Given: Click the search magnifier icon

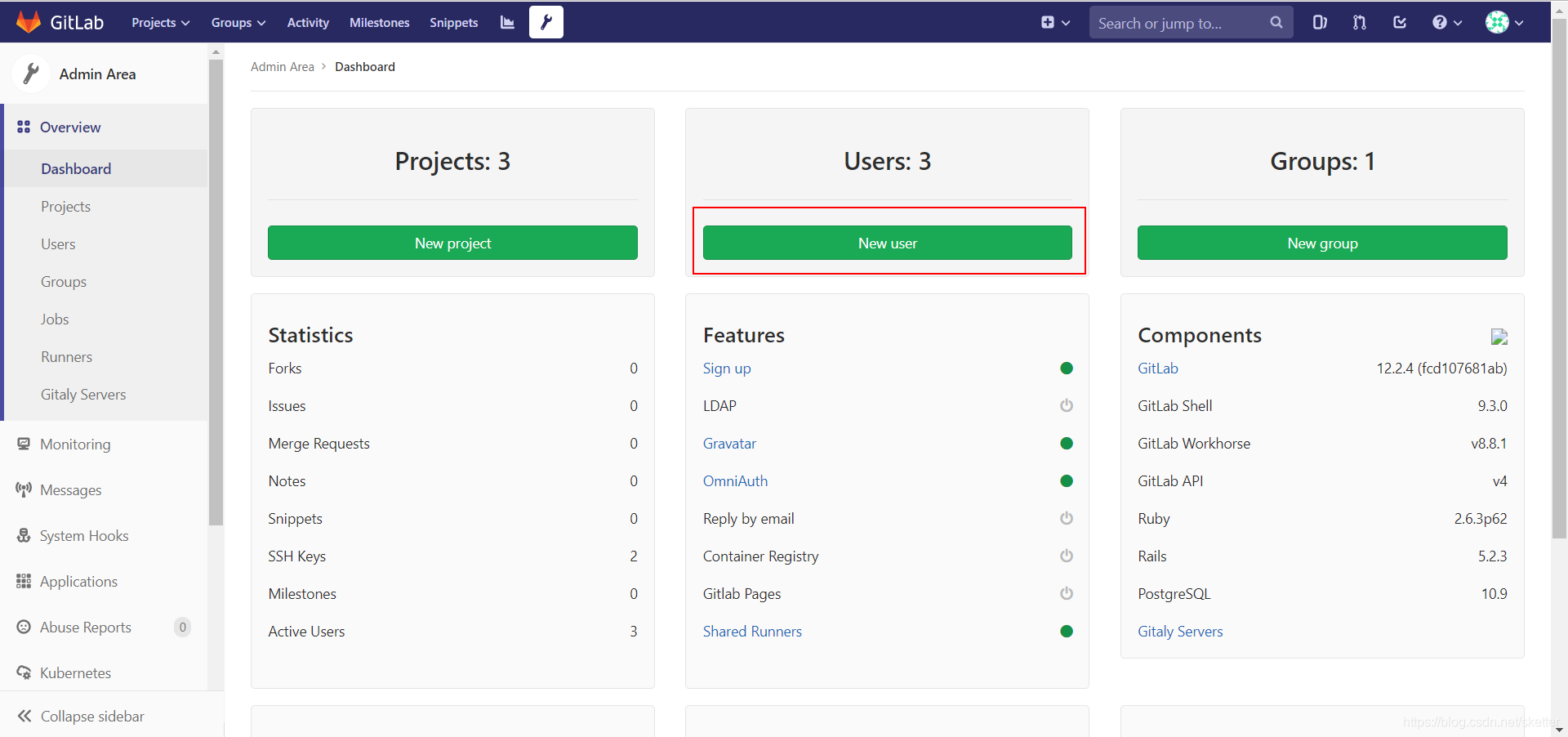Looking at the screenshot, I should pyautogui.click(x=1276, y=23).
